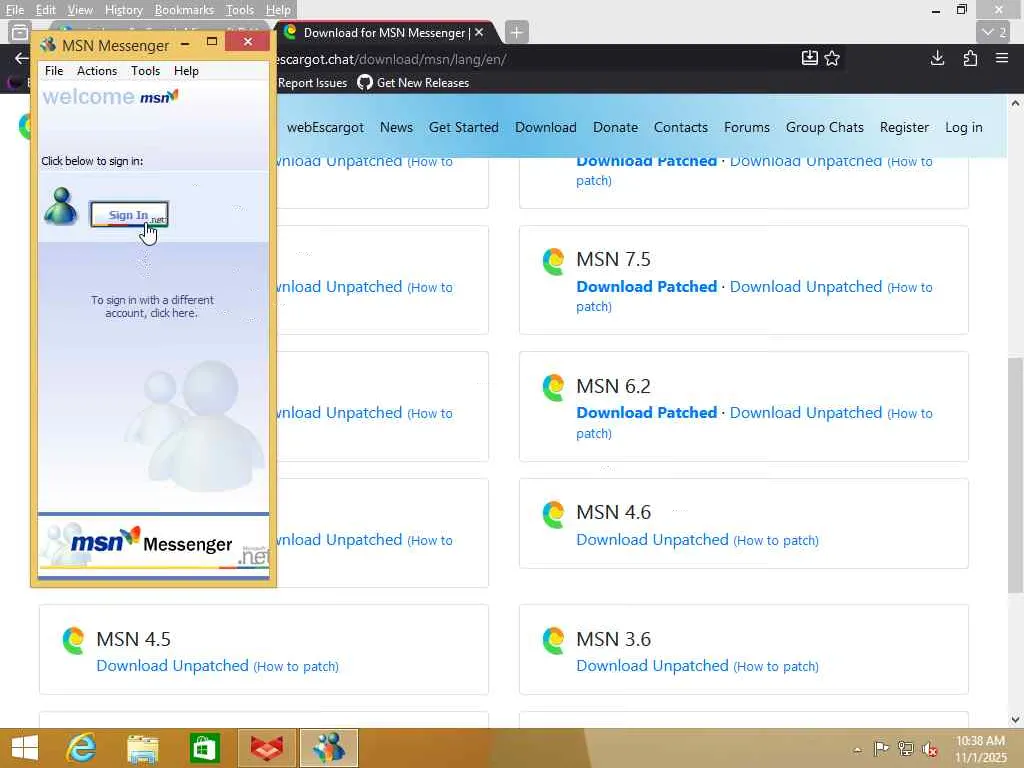Open File Explorer from the taskbar

point(142,748)
